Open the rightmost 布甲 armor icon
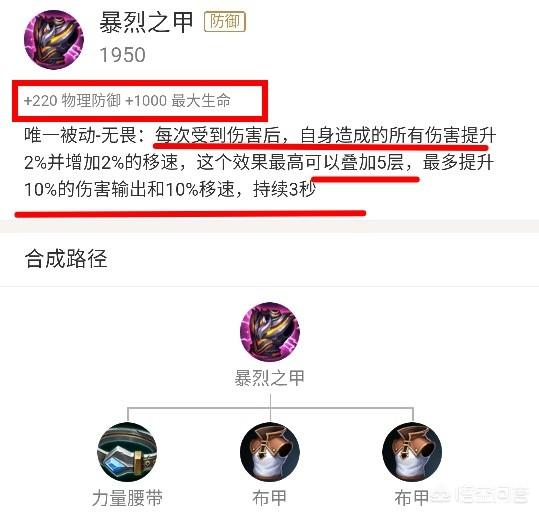Screen dimensions: 539x513 coord(412,452)
